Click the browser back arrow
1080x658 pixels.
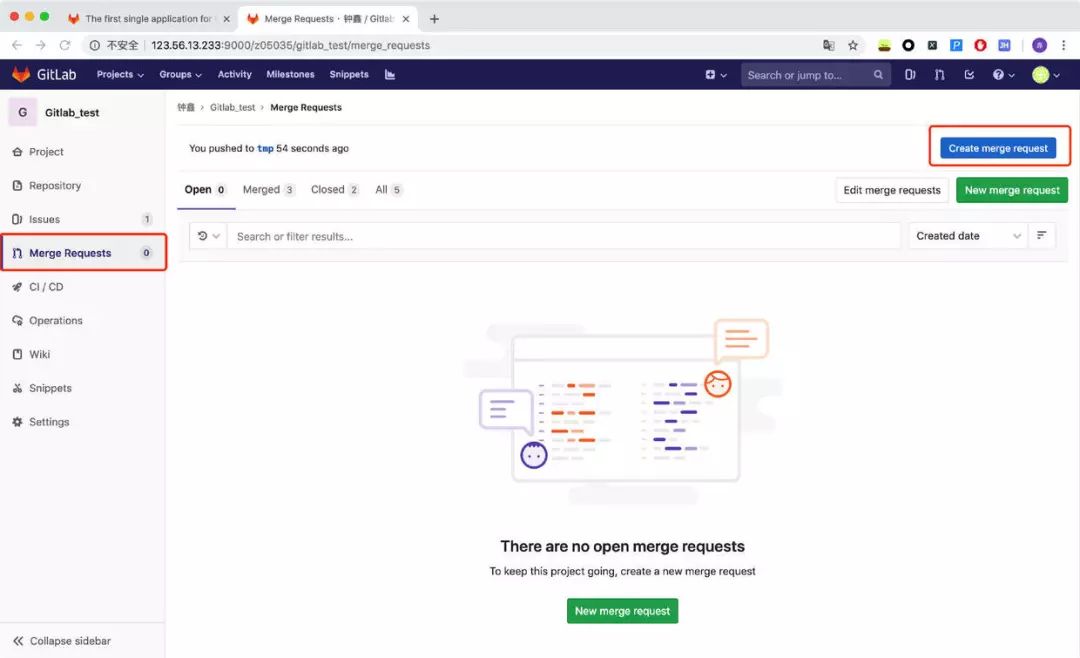pyautogui.click(x=17, y=45)
